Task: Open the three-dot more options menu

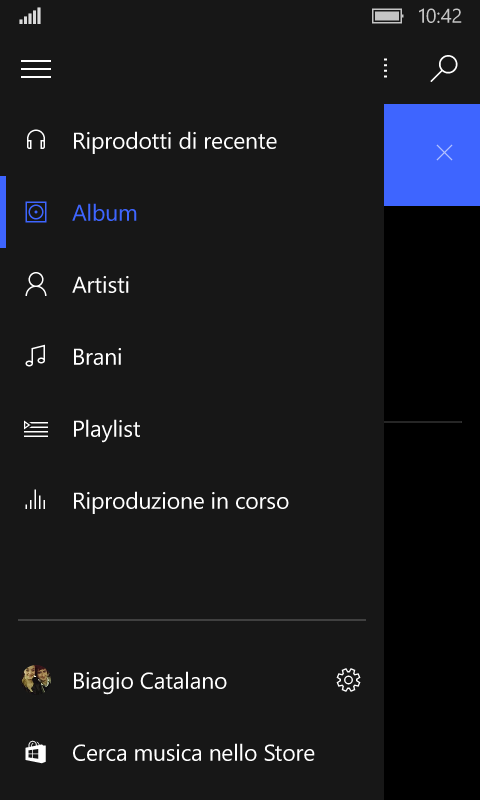Action: pyautogui.click(x=386, y=68)
